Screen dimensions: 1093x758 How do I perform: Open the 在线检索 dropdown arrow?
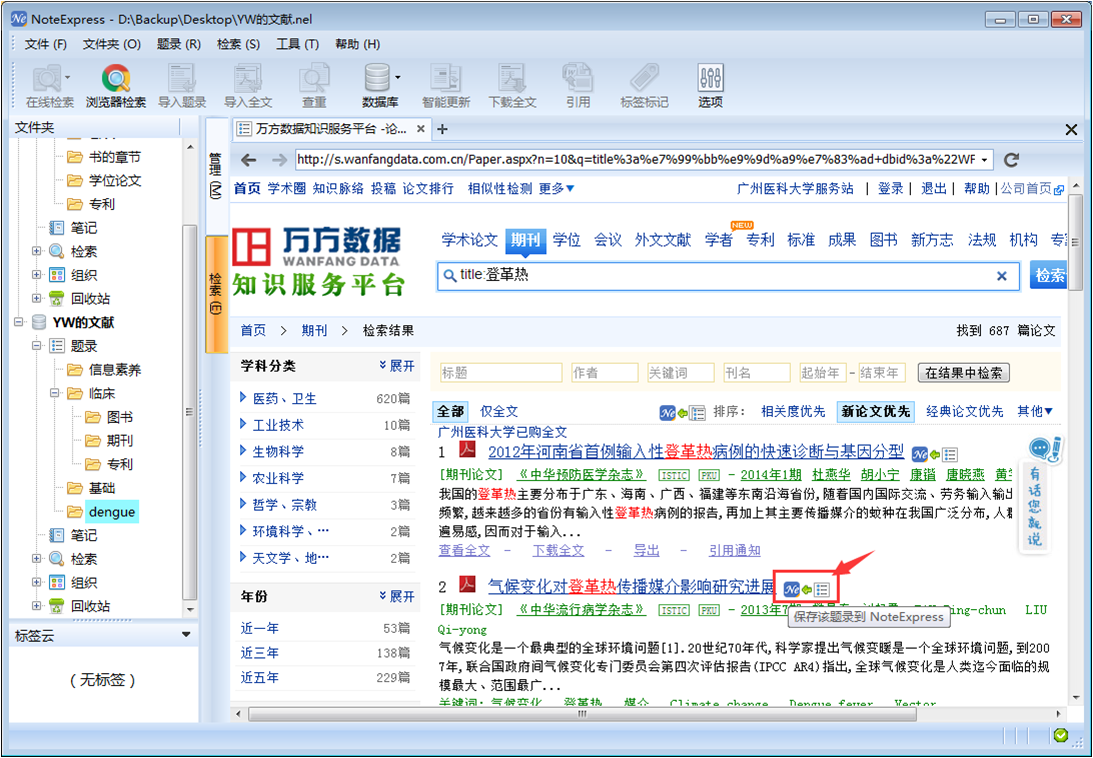click(x=68, y=77)
